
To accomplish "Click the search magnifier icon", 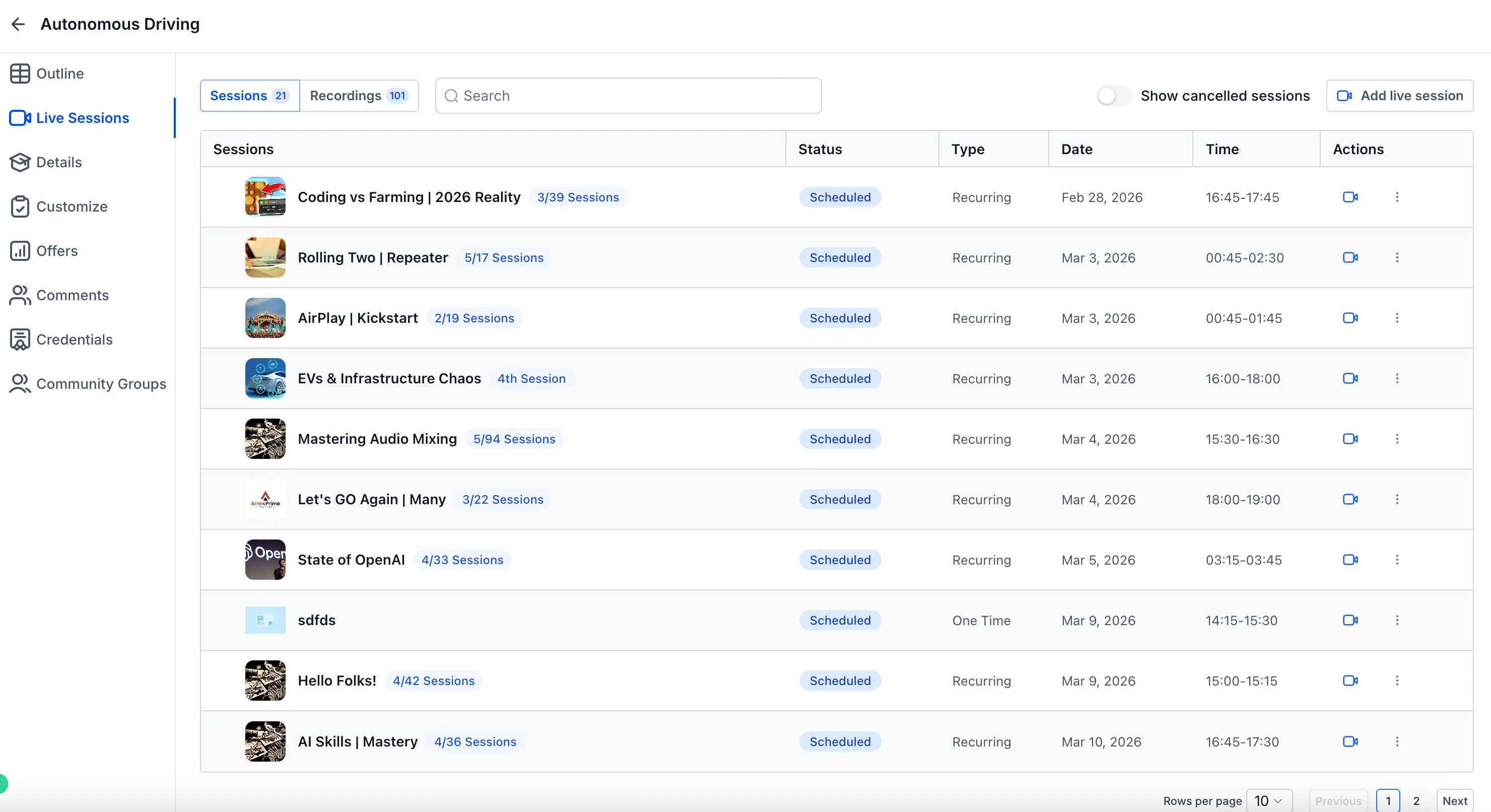I will click(451, 96).
